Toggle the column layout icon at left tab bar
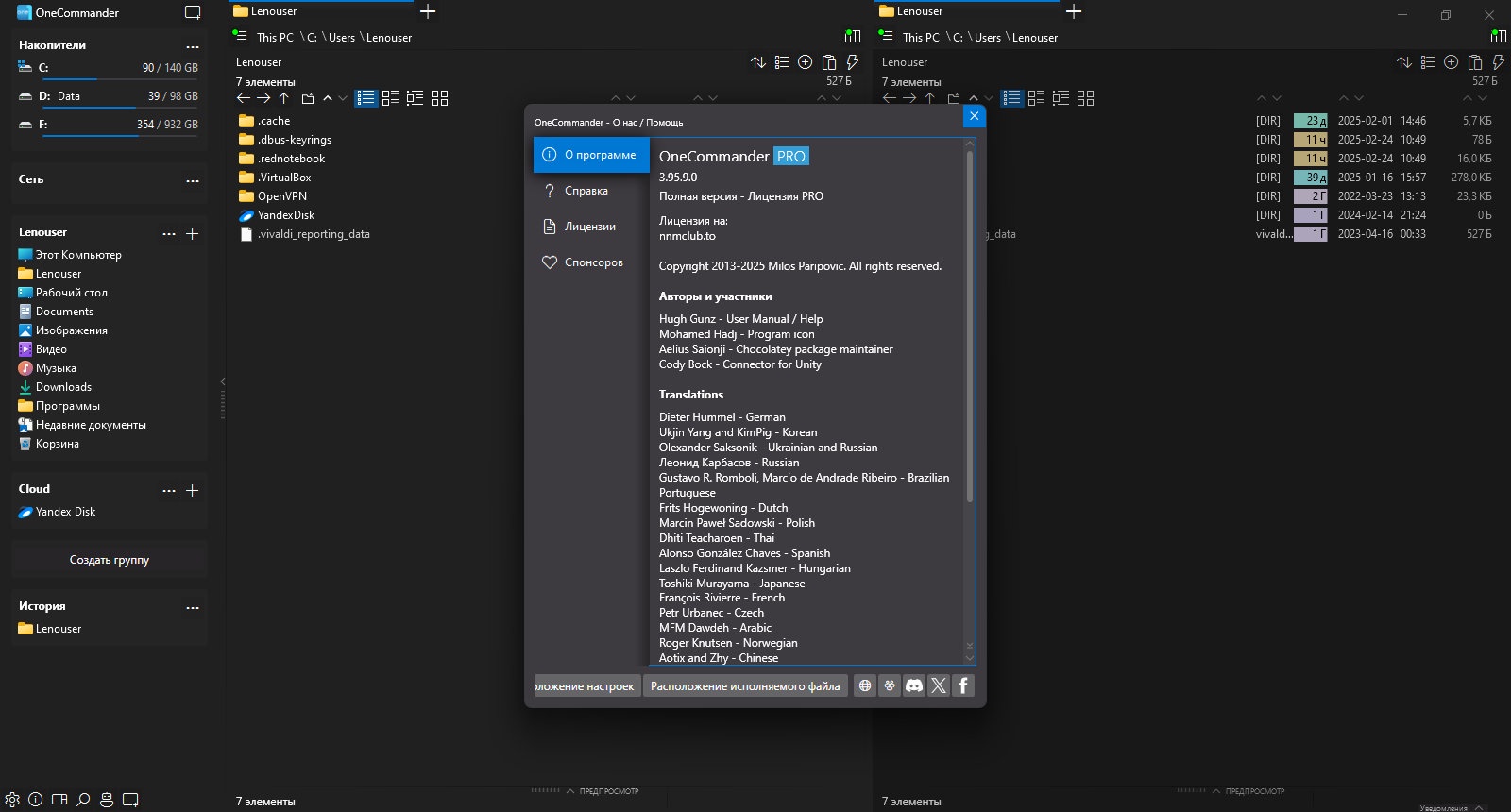This screenshot has width=1511, height=812. click(853, 37)
